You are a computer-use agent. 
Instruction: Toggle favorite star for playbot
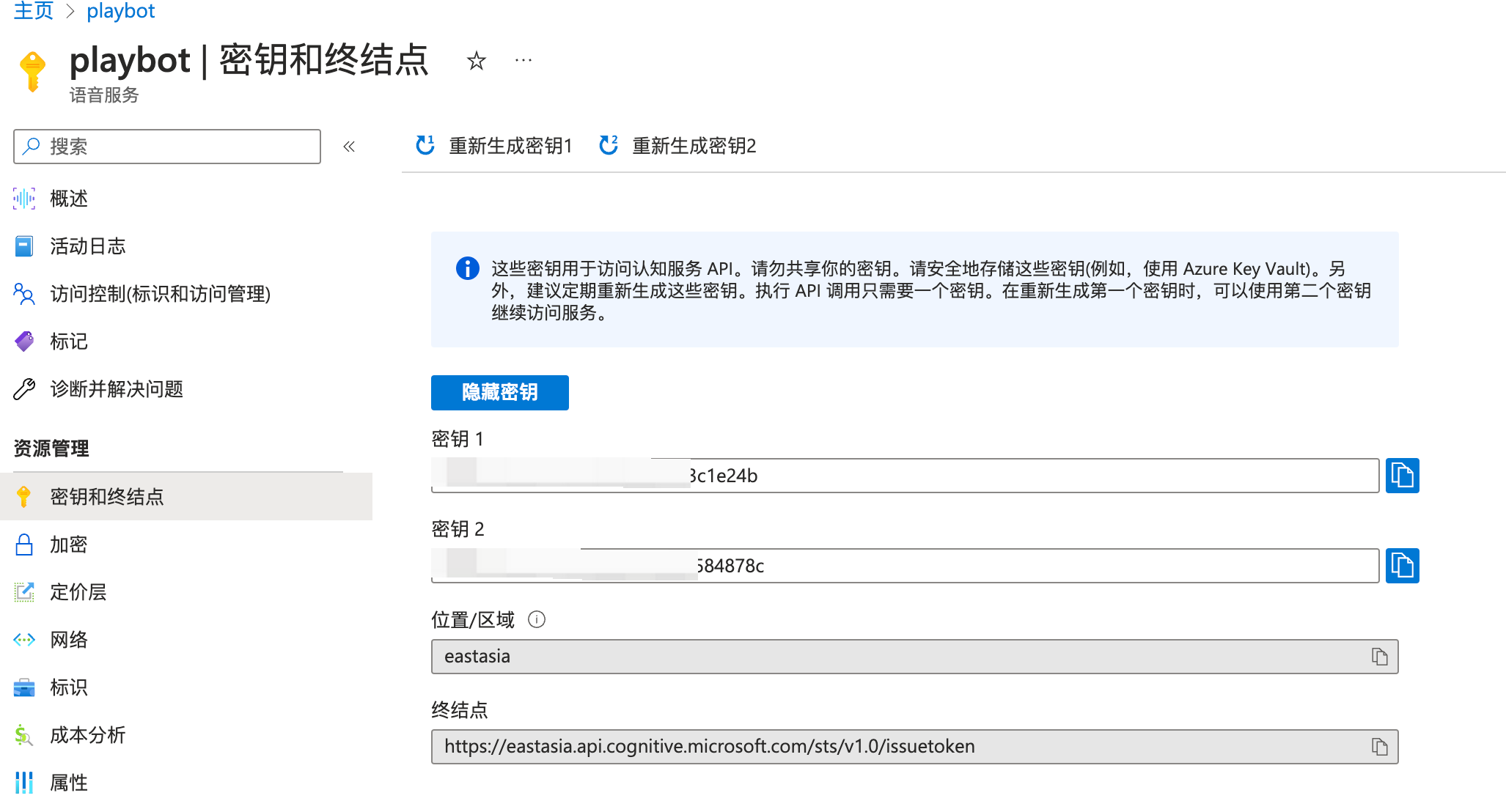click(x=477, y=61)
